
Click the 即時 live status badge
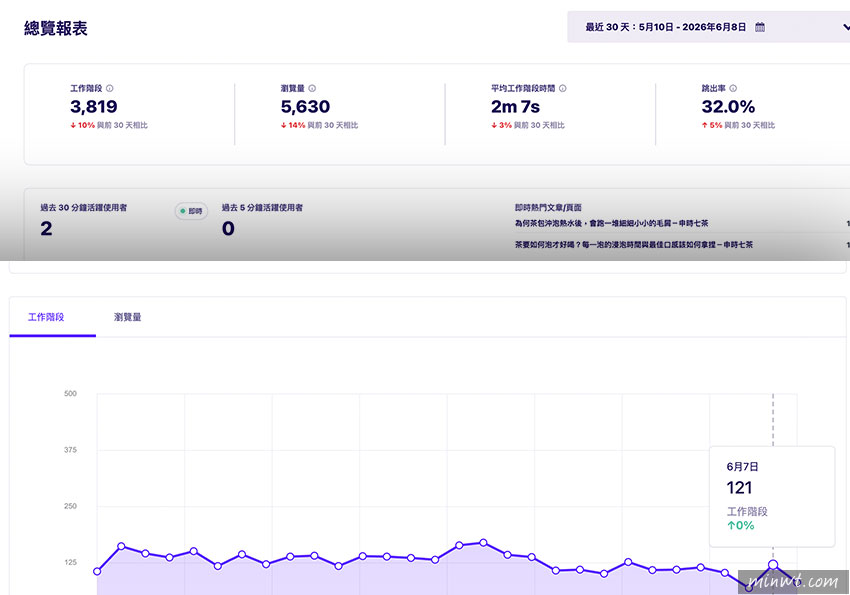click(x=191, y=211)
